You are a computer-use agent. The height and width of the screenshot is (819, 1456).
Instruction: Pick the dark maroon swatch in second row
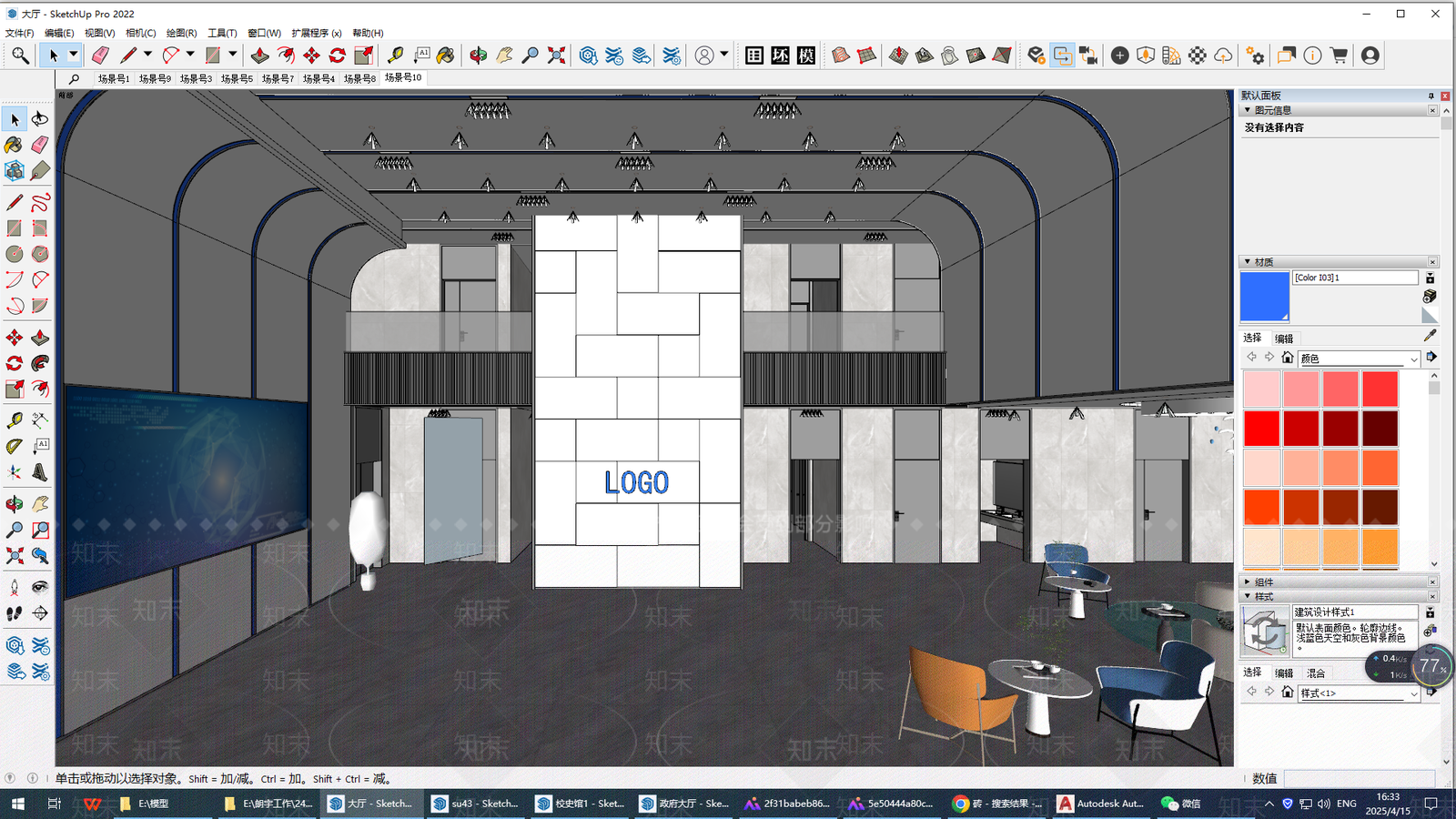(x=1380, y=429)
